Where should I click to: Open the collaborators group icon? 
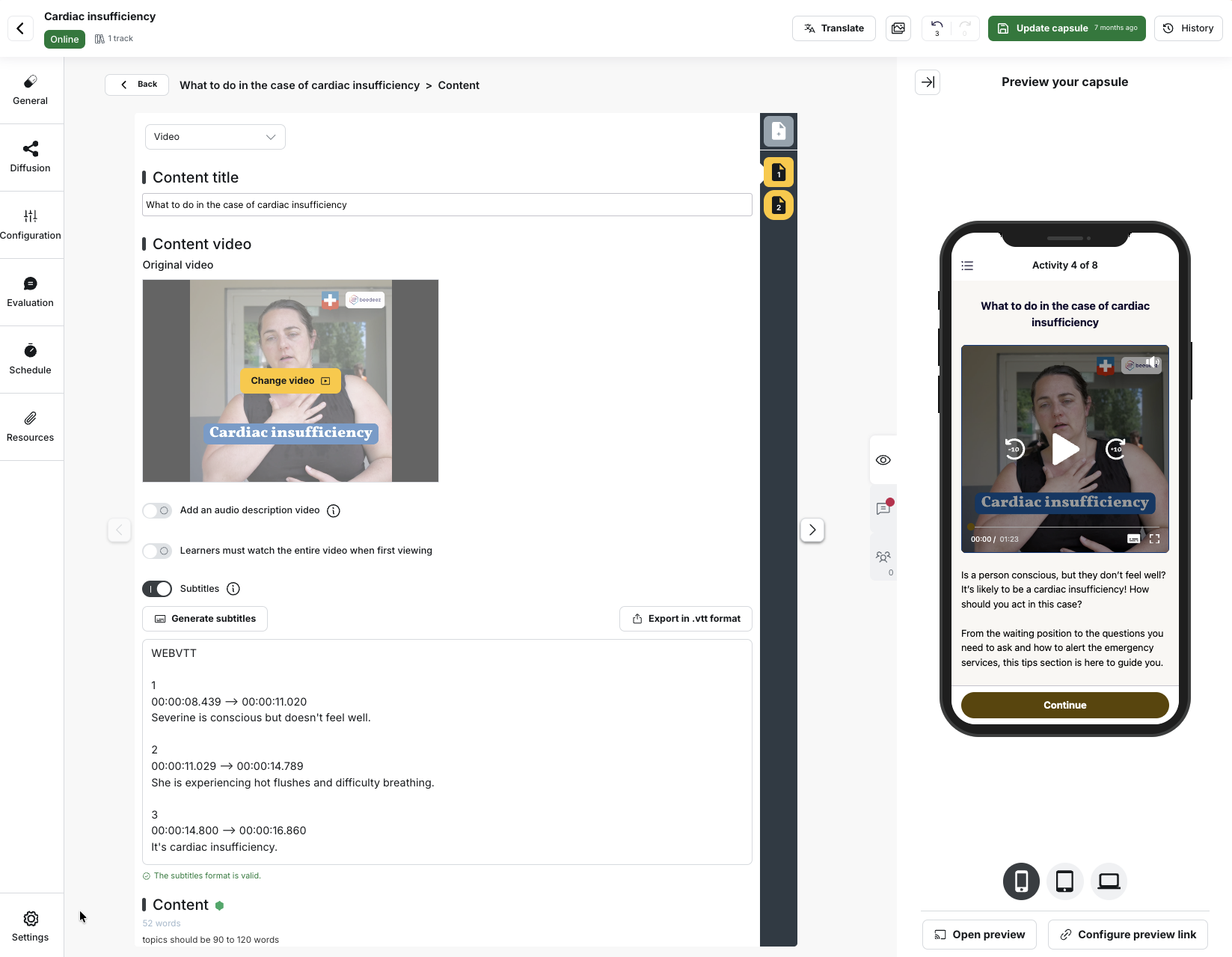[883, 557]
